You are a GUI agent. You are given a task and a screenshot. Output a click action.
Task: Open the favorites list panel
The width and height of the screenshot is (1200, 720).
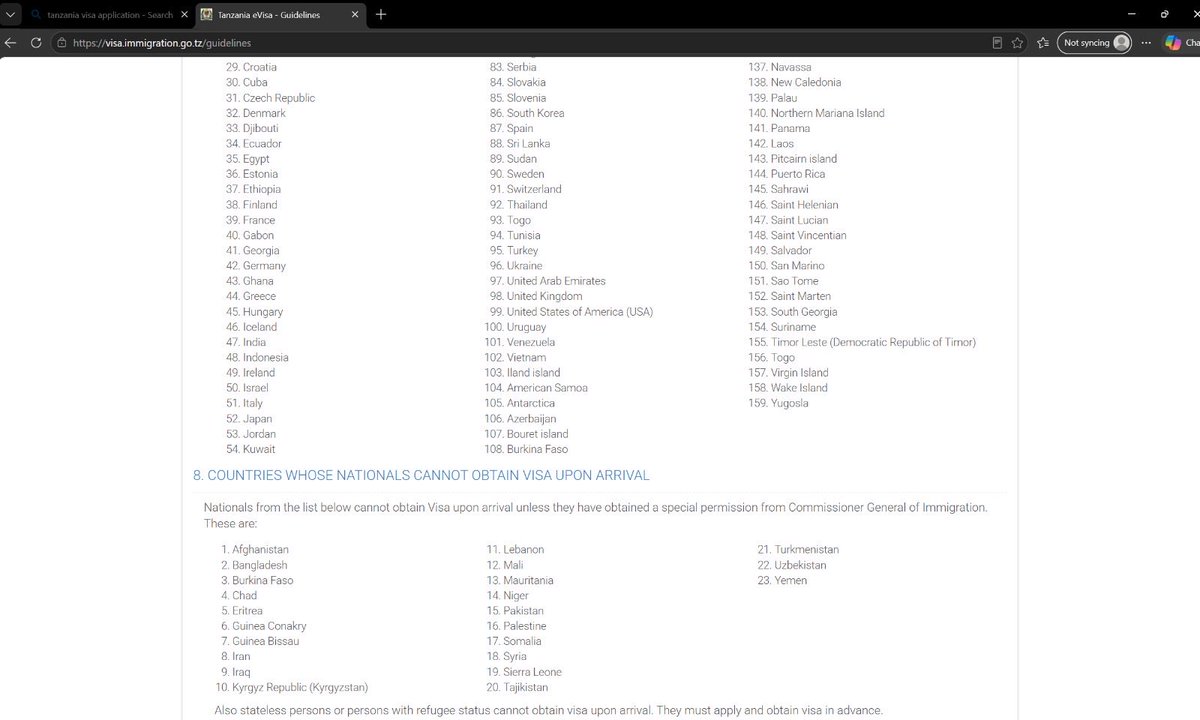1043,43
